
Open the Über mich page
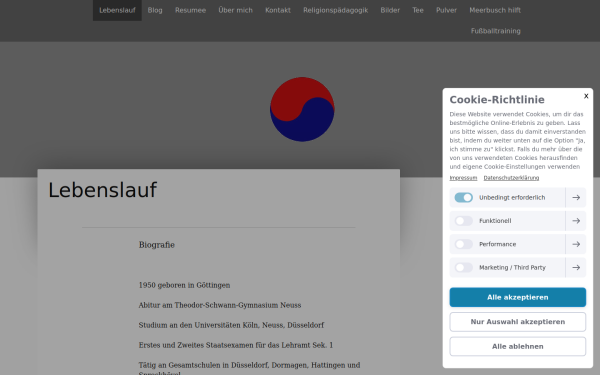(x=235, y=10)
